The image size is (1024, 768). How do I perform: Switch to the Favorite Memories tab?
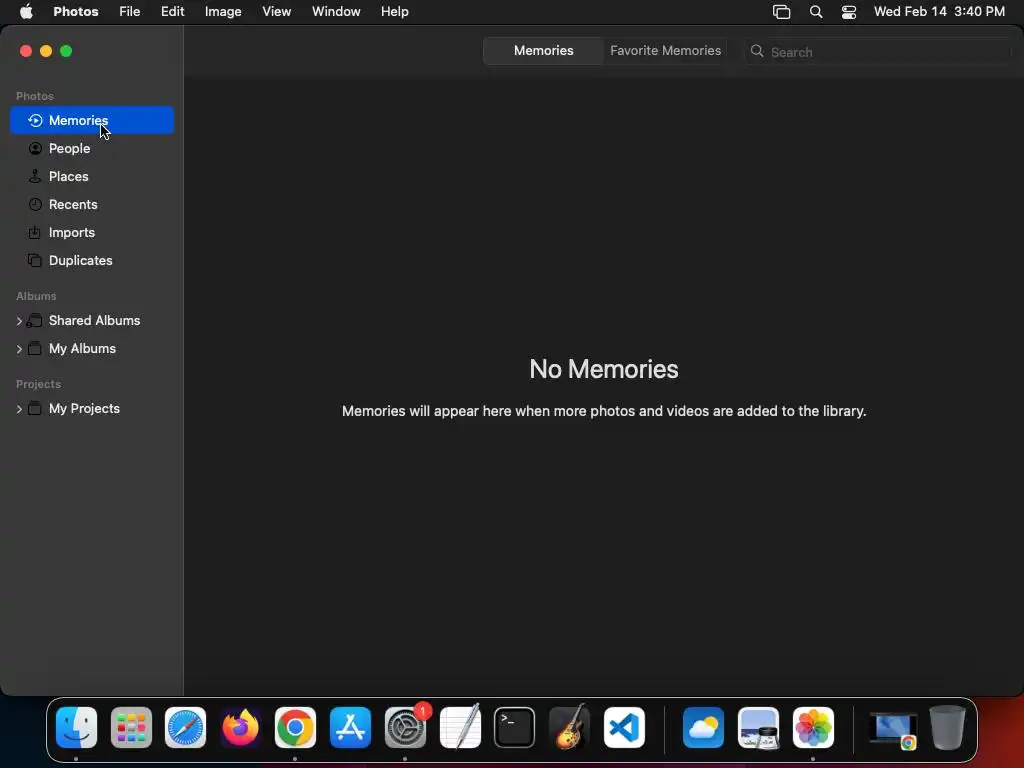pyautogui.click(x=665, y=51)
